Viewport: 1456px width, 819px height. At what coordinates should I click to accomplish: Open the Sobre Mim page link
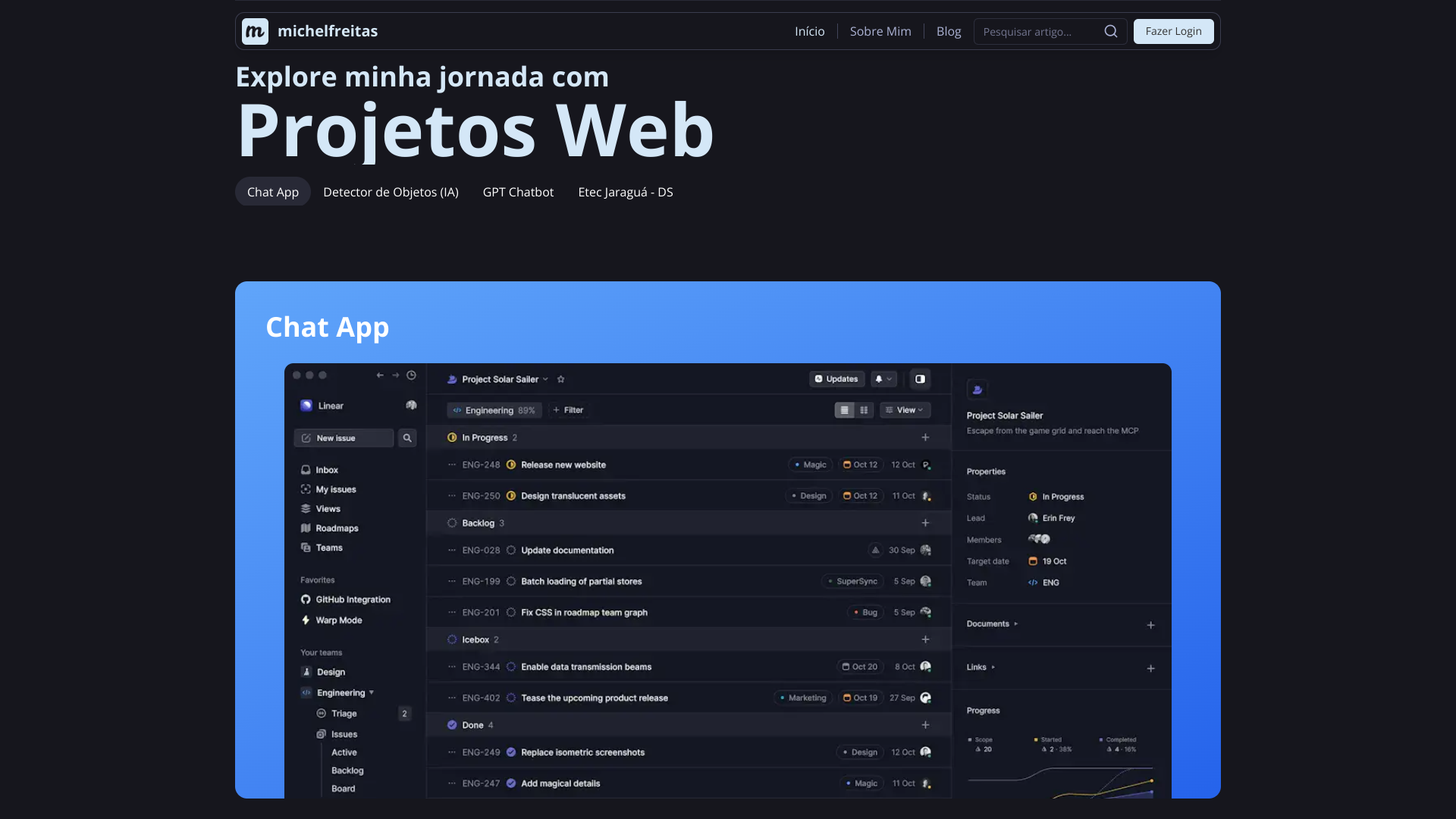880,31
